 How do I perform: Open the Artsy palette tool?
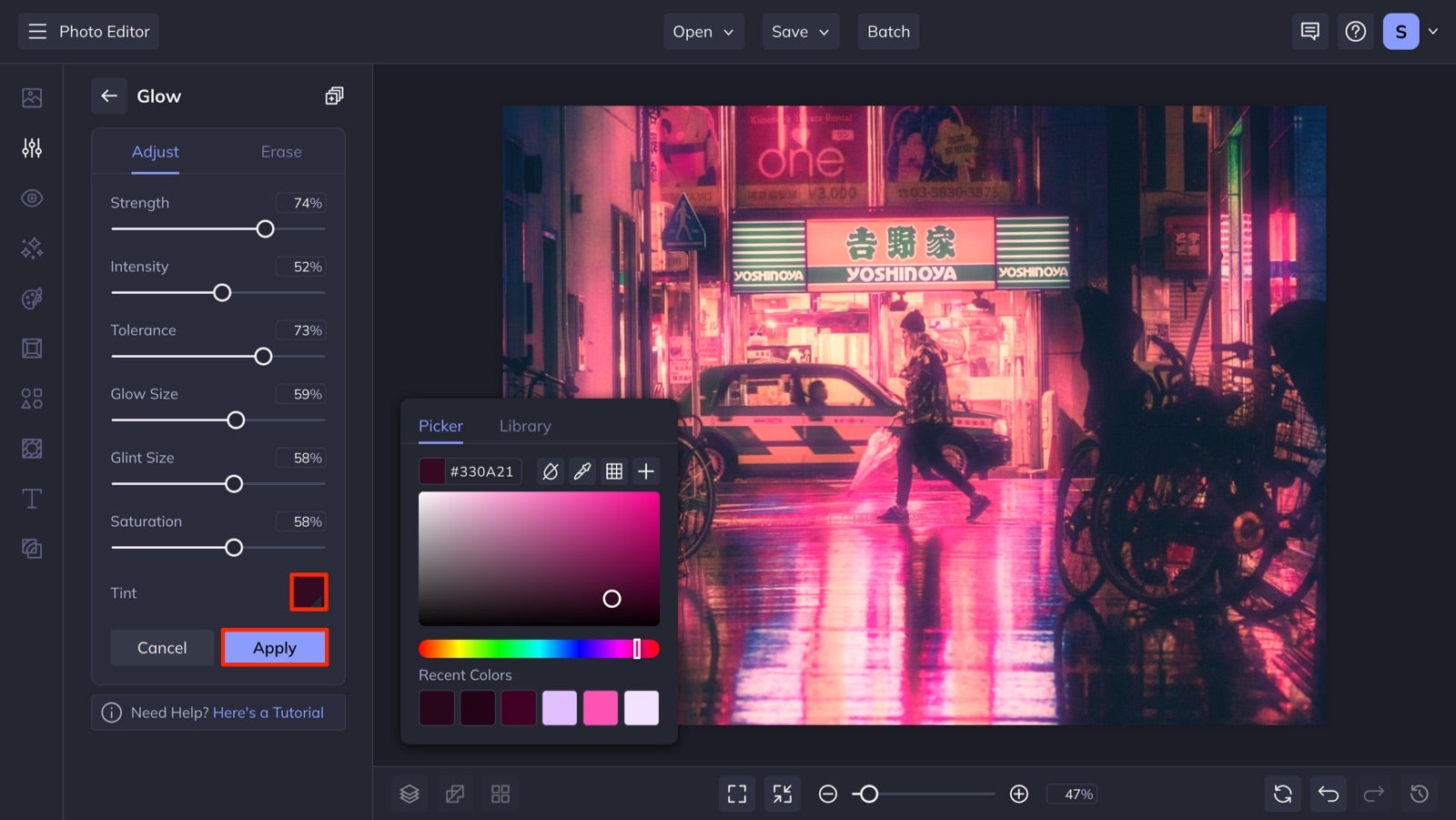31,298
